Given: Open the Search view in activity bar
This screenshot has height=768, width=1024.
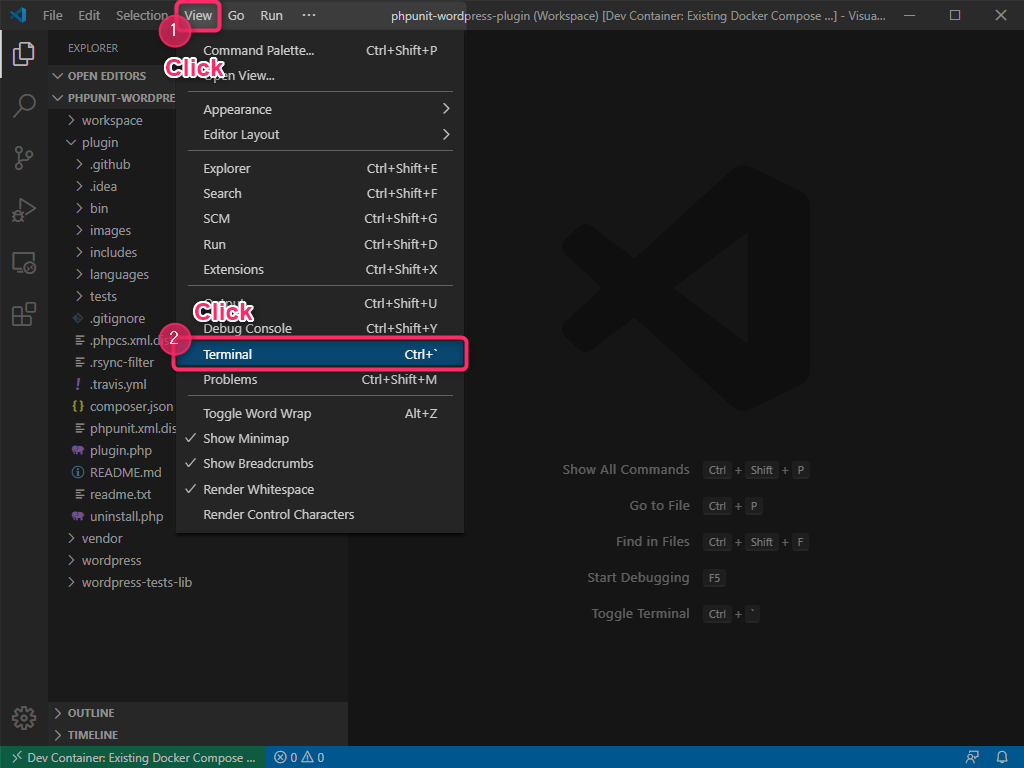Looking at the screenshot, I should 24,106.
